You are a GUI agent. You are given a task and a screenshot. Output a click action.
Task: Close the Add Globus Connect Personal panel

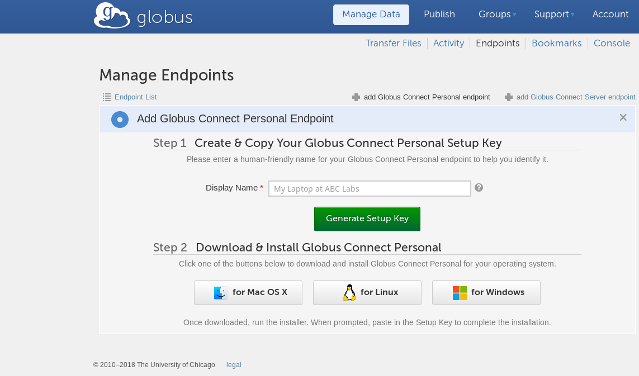623,118
